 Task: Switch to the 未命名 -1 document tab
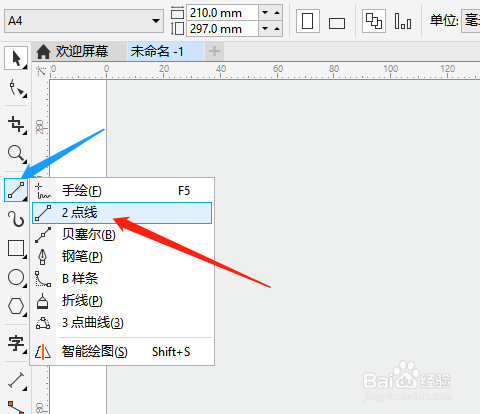point(166,52)
